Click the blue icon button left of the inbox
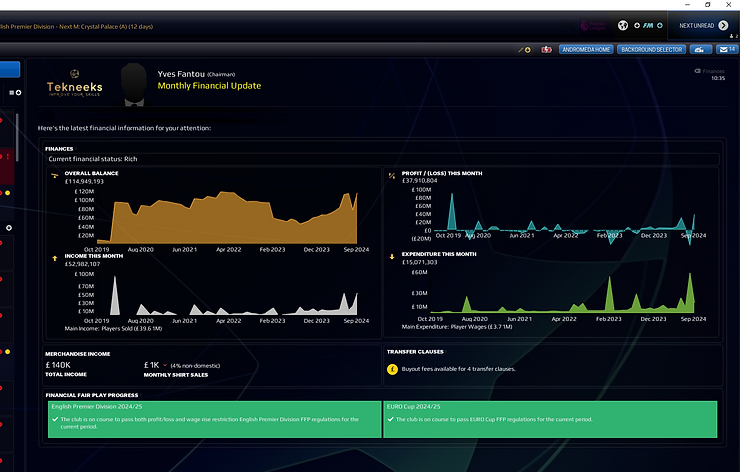The width and height of the screenshot is (740, 472). click(x=700, y=50)
